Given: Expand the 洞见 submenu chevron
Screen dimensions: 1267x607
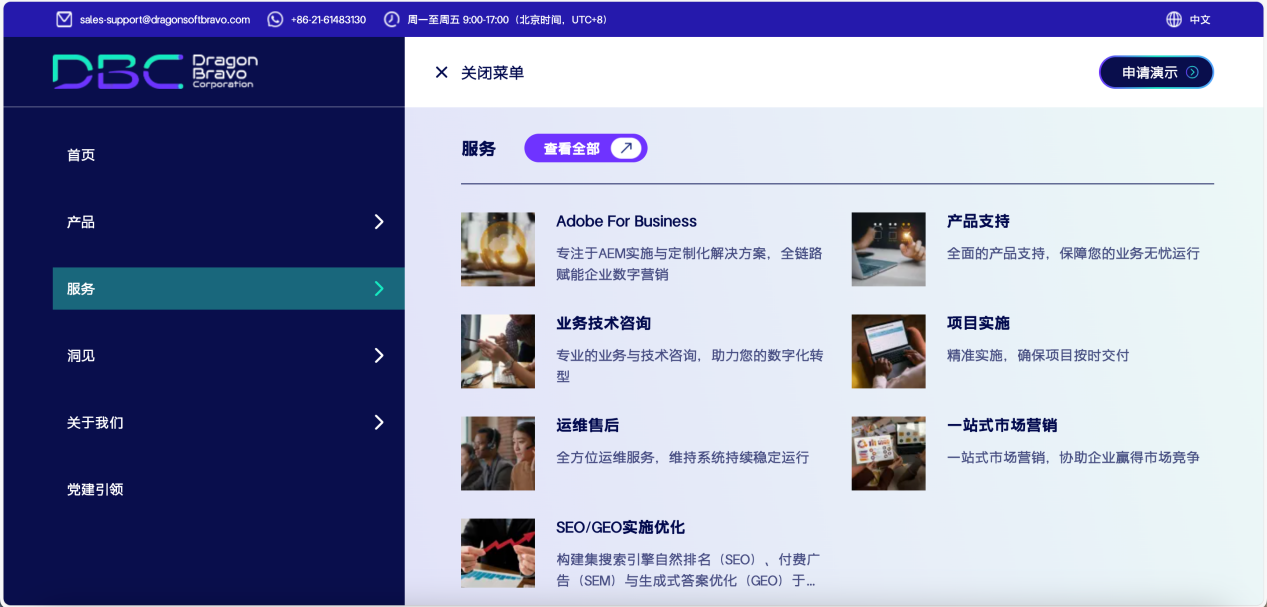Looking at the screenshot, I should (378, 355).
